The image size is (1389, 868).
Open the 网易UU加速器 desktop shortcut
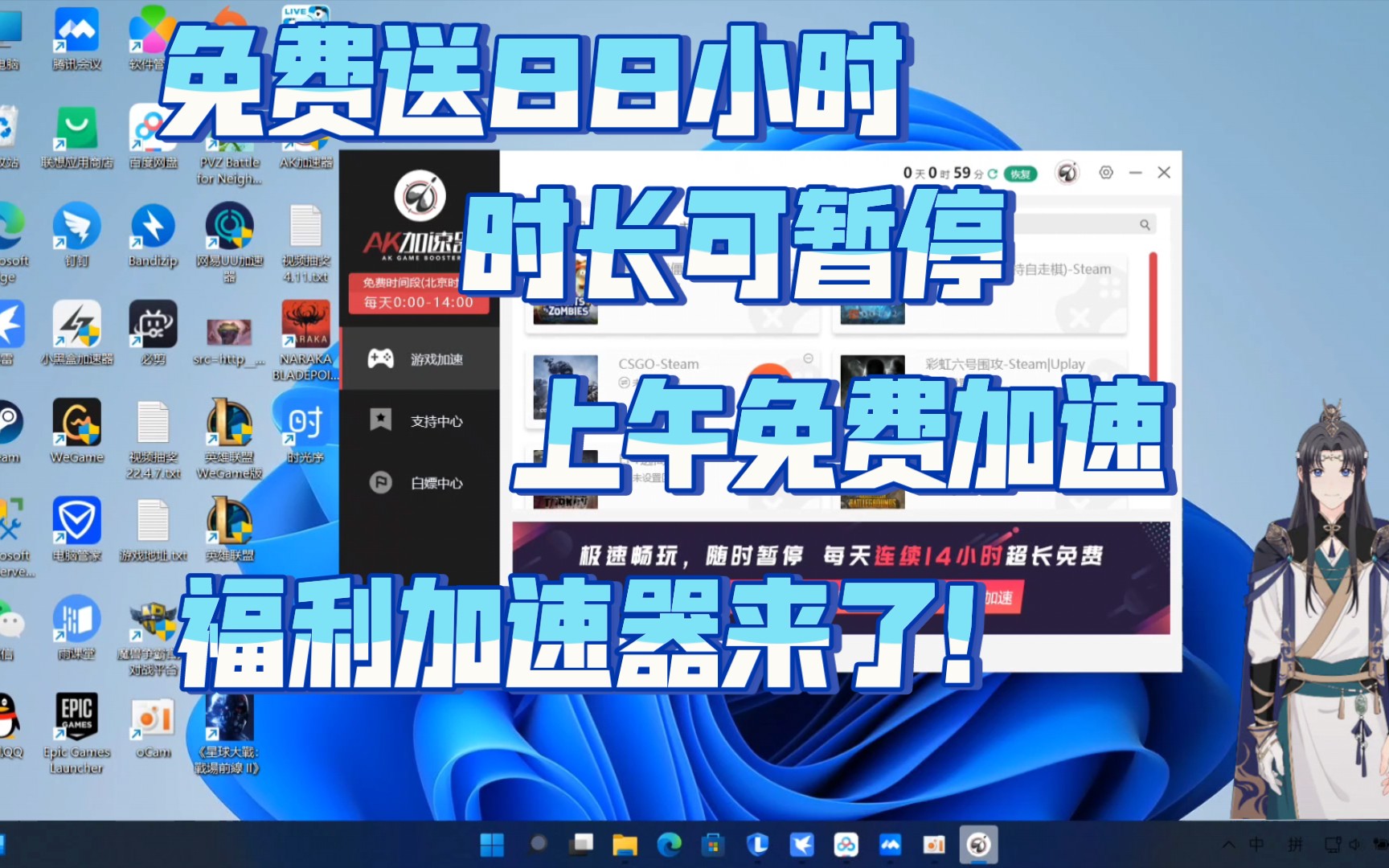click(229, 241)
